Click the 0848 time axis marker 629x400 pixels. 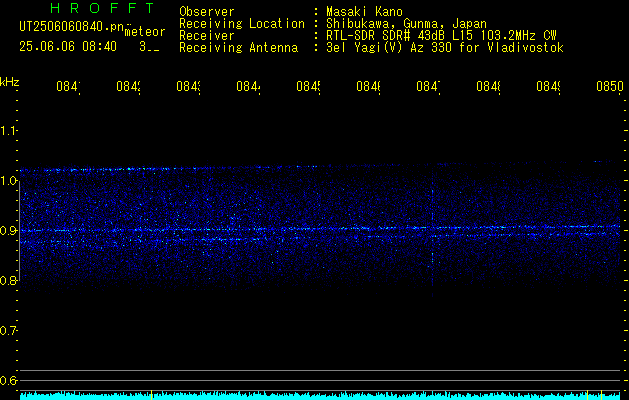click(488, 87)
